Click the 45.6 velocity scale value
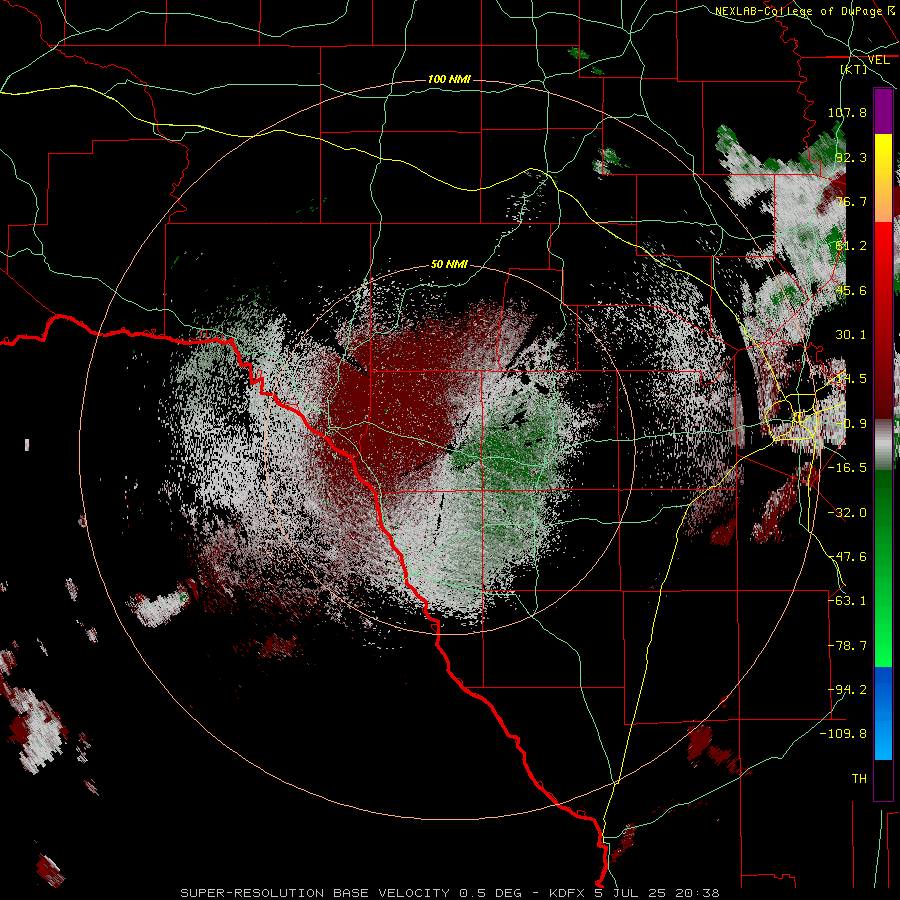Viewport: 900px width, 900px height. [851, 290]
